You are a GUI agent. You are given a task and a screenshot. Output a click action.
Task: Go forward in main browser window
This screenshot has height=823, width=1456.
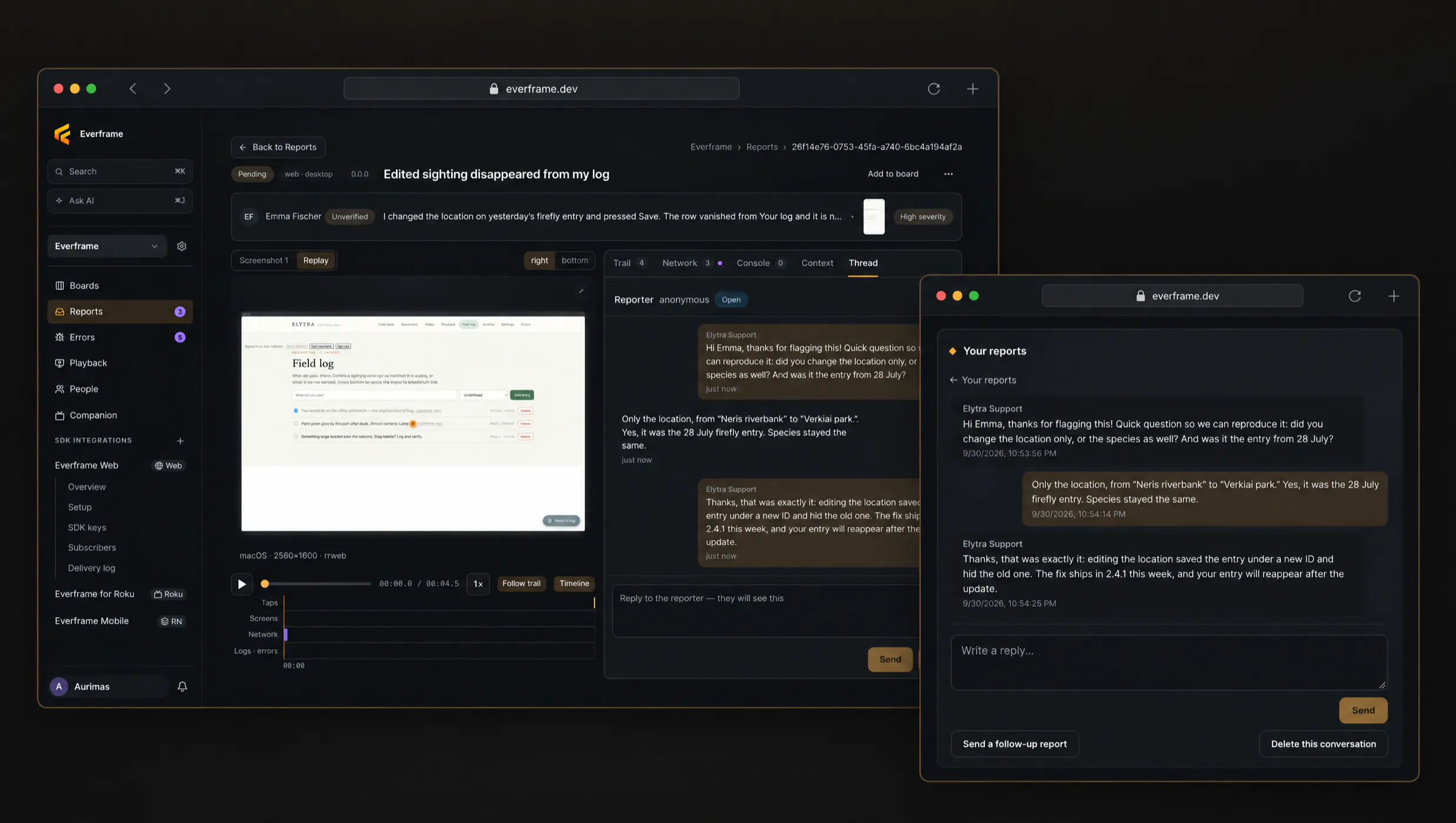pos(167,89)
